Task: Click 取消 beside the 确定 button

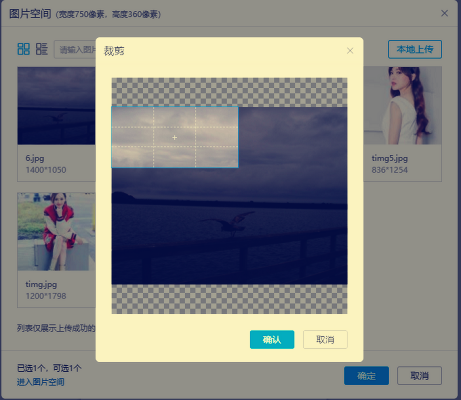Action: [419, 376]
